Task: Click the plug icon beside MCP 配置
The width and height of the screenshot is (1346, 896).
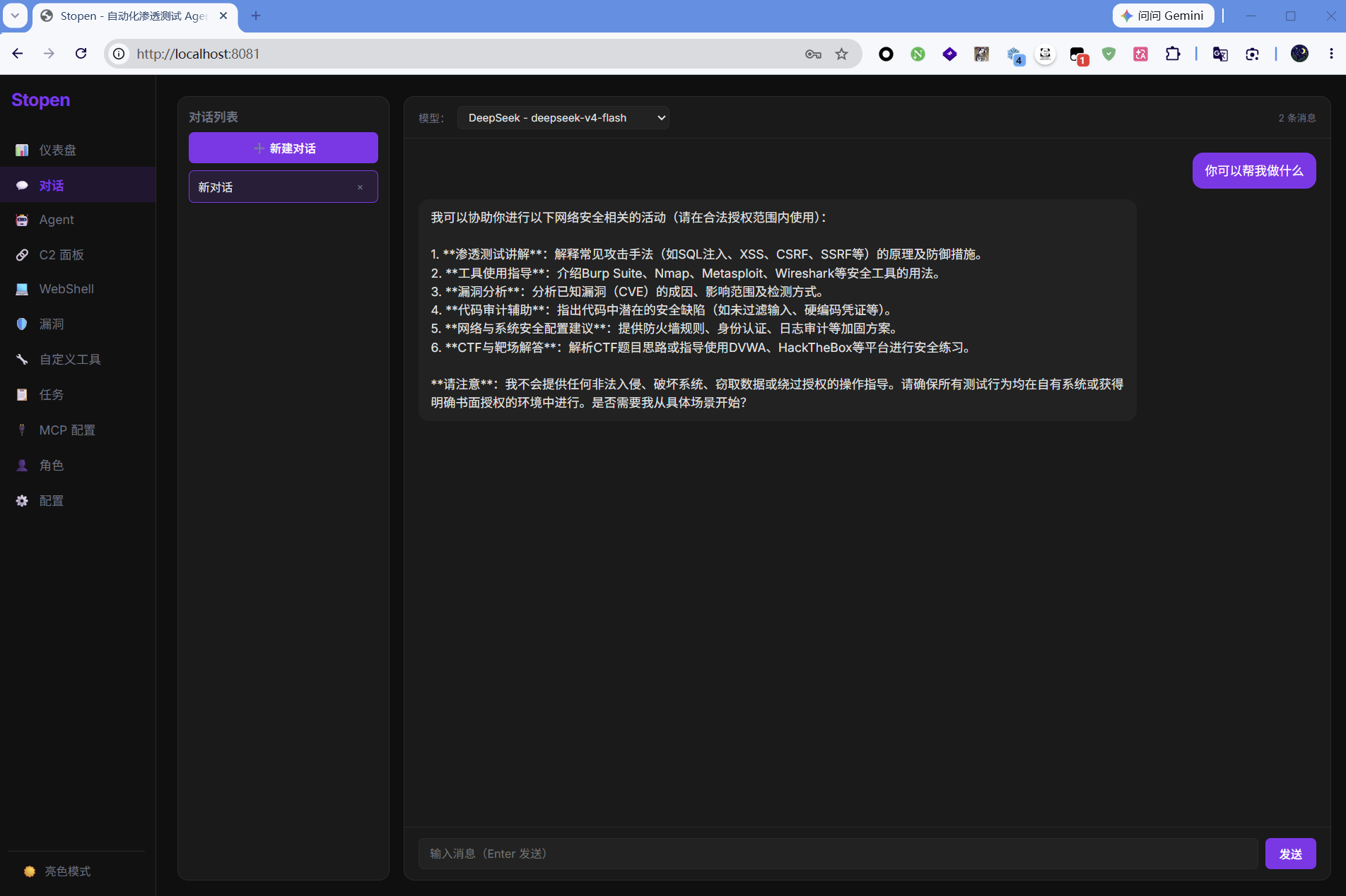Action: tap(22, 430)
